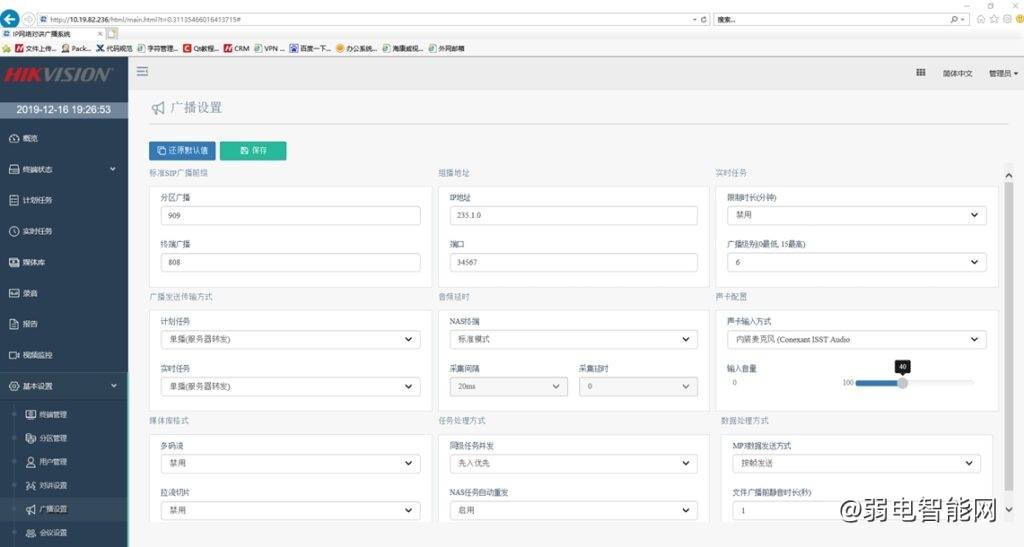Open the 多码流 dropdown

(291, 463)
